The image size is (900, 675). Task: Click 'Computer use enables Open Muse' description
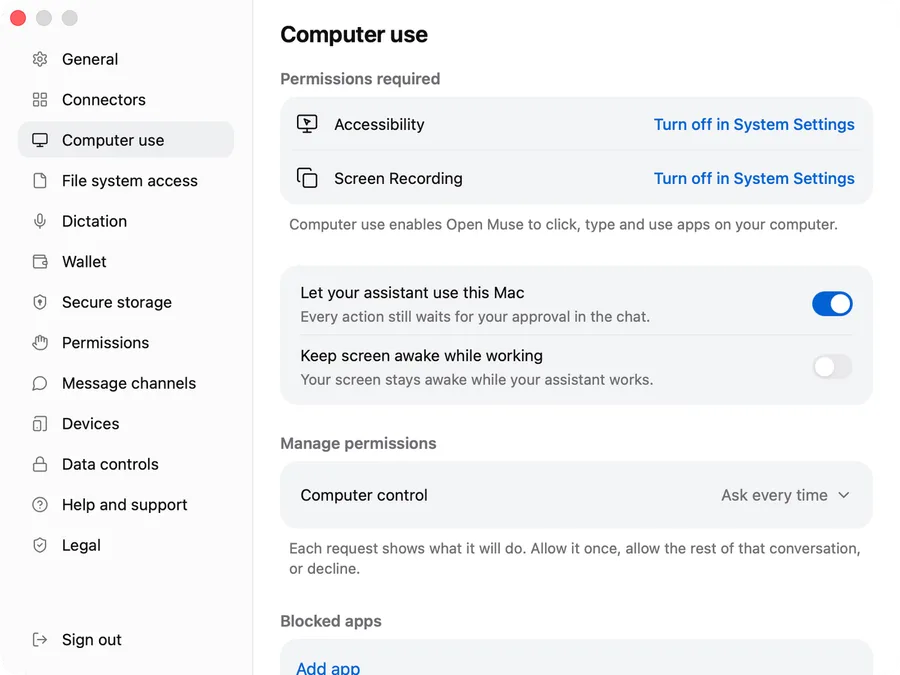[x=563, y=224]
